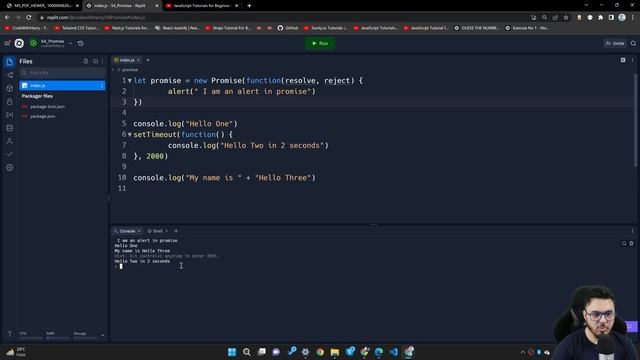Go back with browser back arrow
Image resolution: width=640 pixels, height=360 pixels.
coord(7,18)
